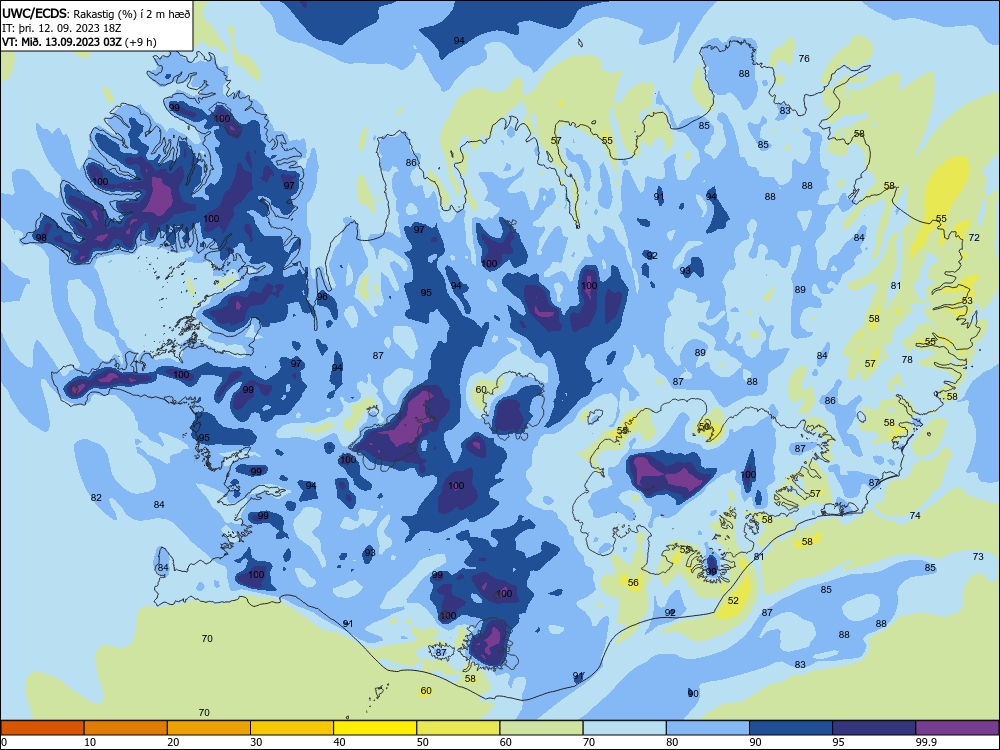Select the initial time line 'IT: þri. 12. 09. 2023 18Z'
The height and width of the screenshot is (750, 1000).
[x=62, y=28]
